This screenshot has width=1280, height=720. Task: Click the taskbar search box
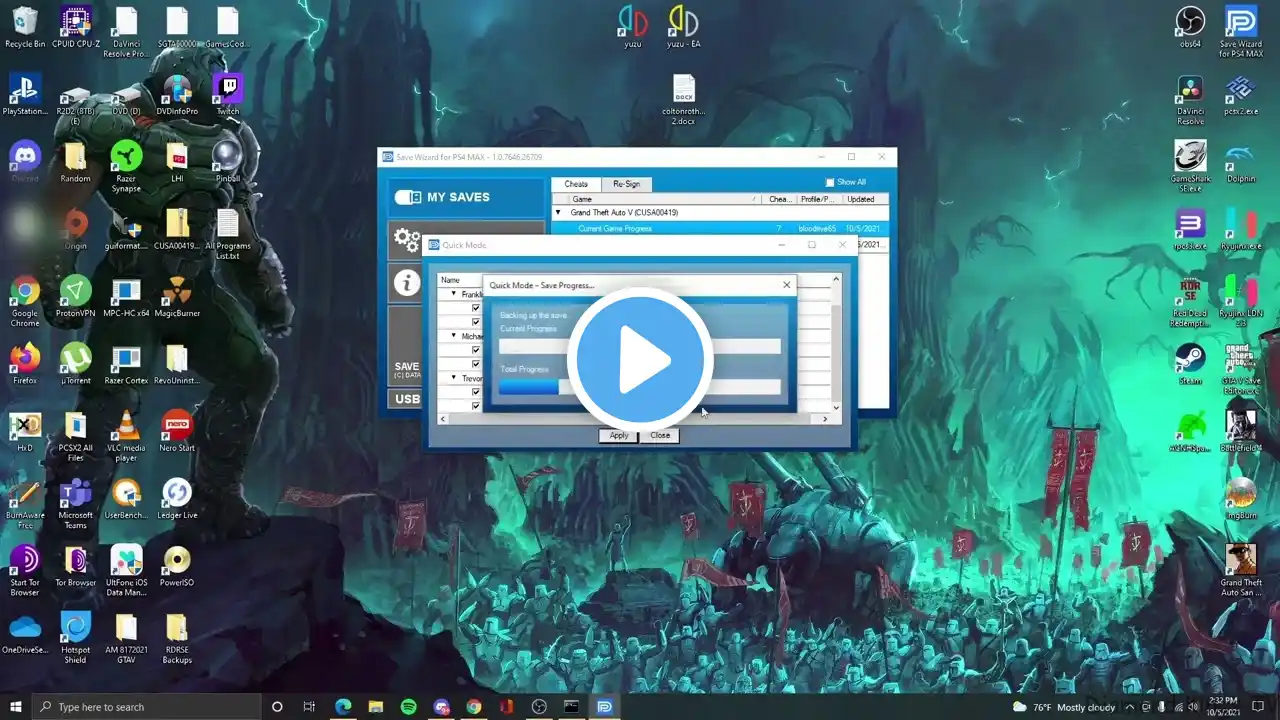146,707
